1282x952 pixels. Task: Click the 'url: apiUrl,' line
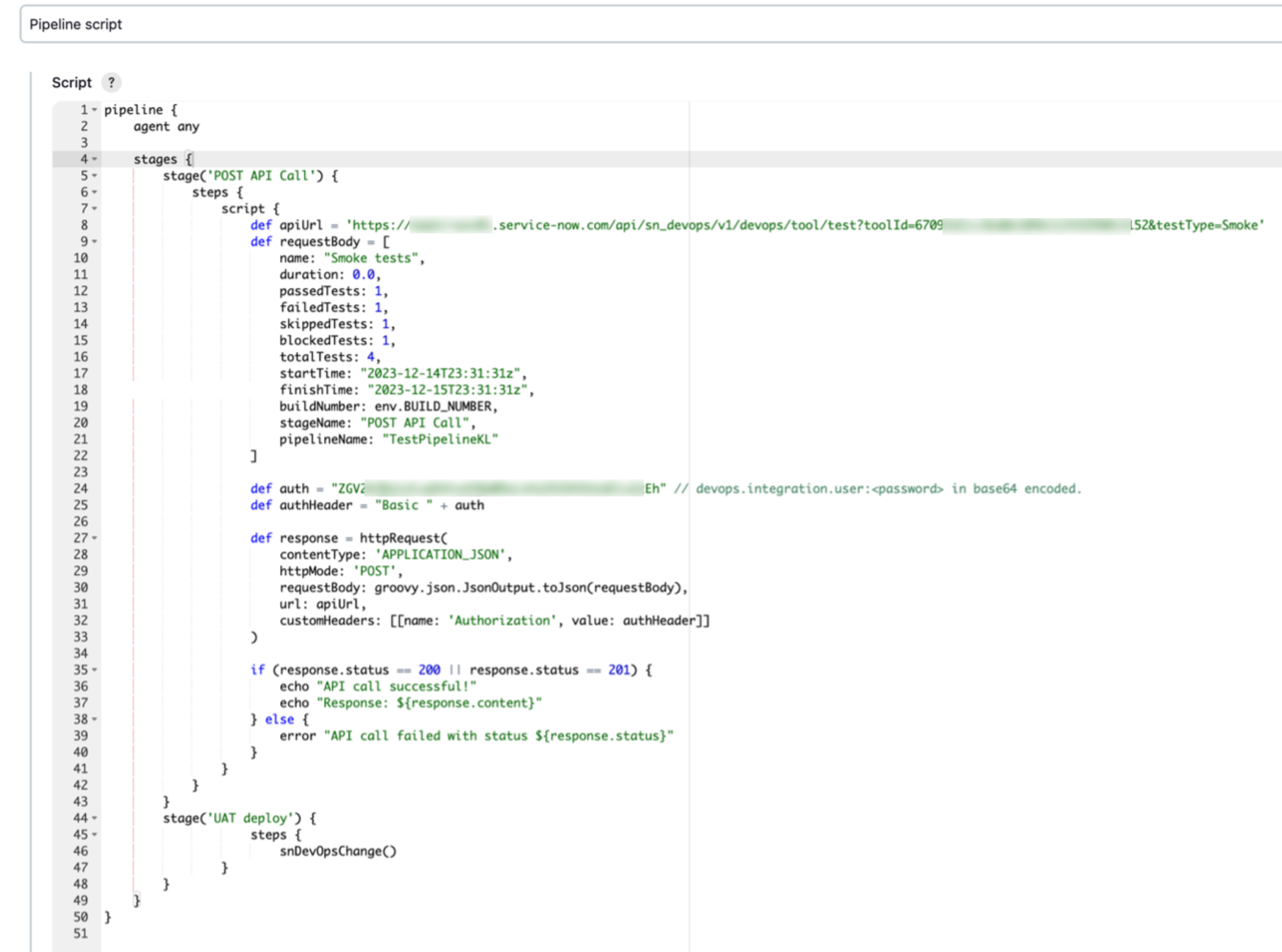click(x=323, y=604)
